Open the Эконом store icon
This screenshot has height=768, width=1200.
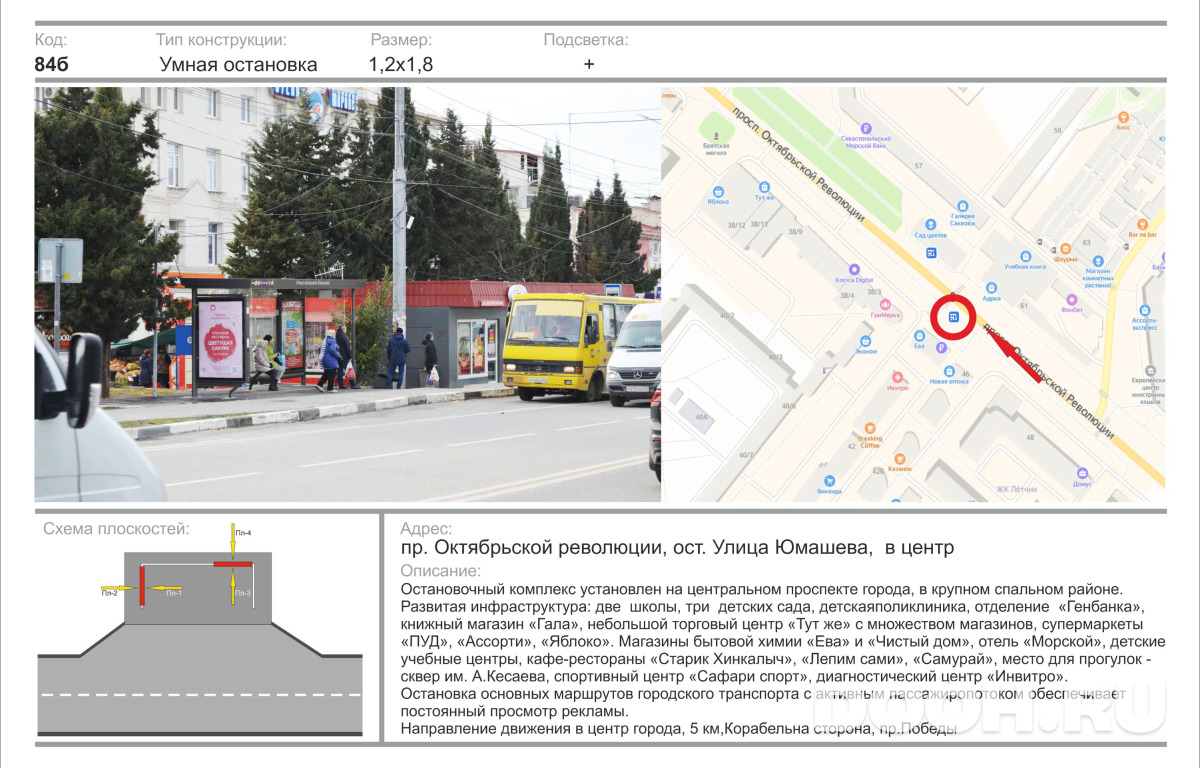866,341
